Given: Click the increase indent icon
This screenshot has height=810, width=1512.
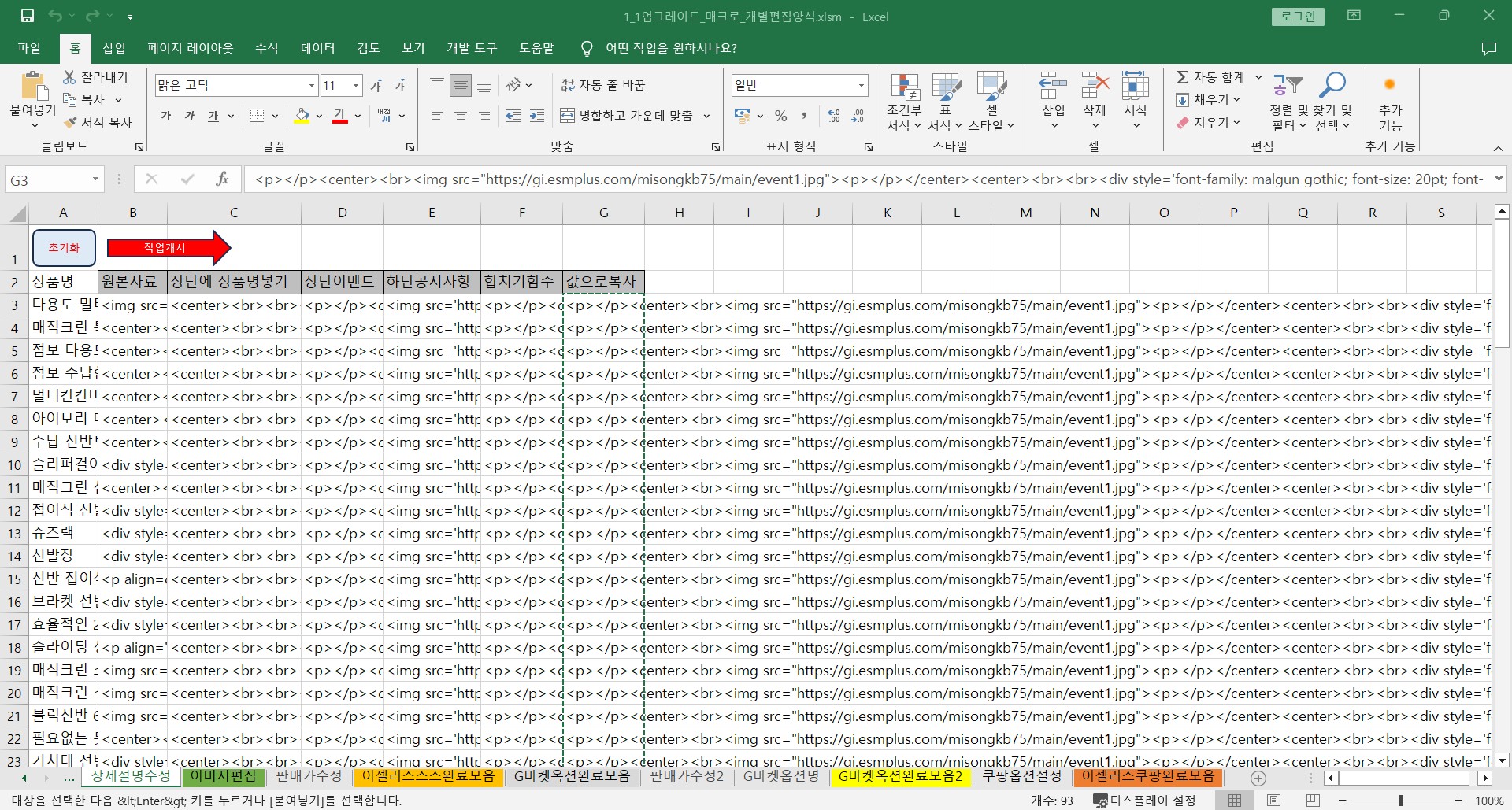Looking at the screenshot, I should 537,116.
